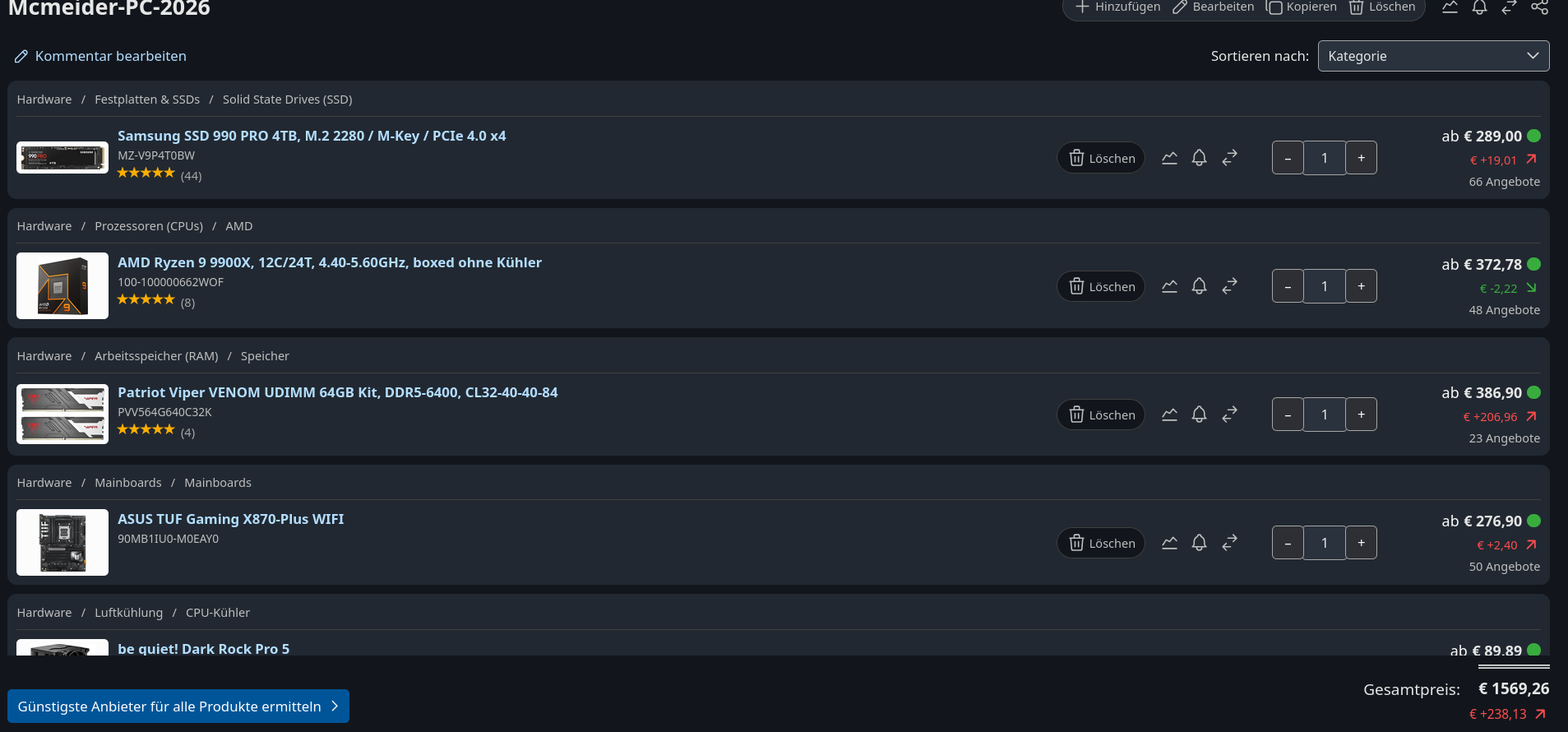This screenshot has height=732, width=1568.
Task: Set price alert bell for ASUS TUF Gaming X870-Plus
Action: pos(1199,543)
